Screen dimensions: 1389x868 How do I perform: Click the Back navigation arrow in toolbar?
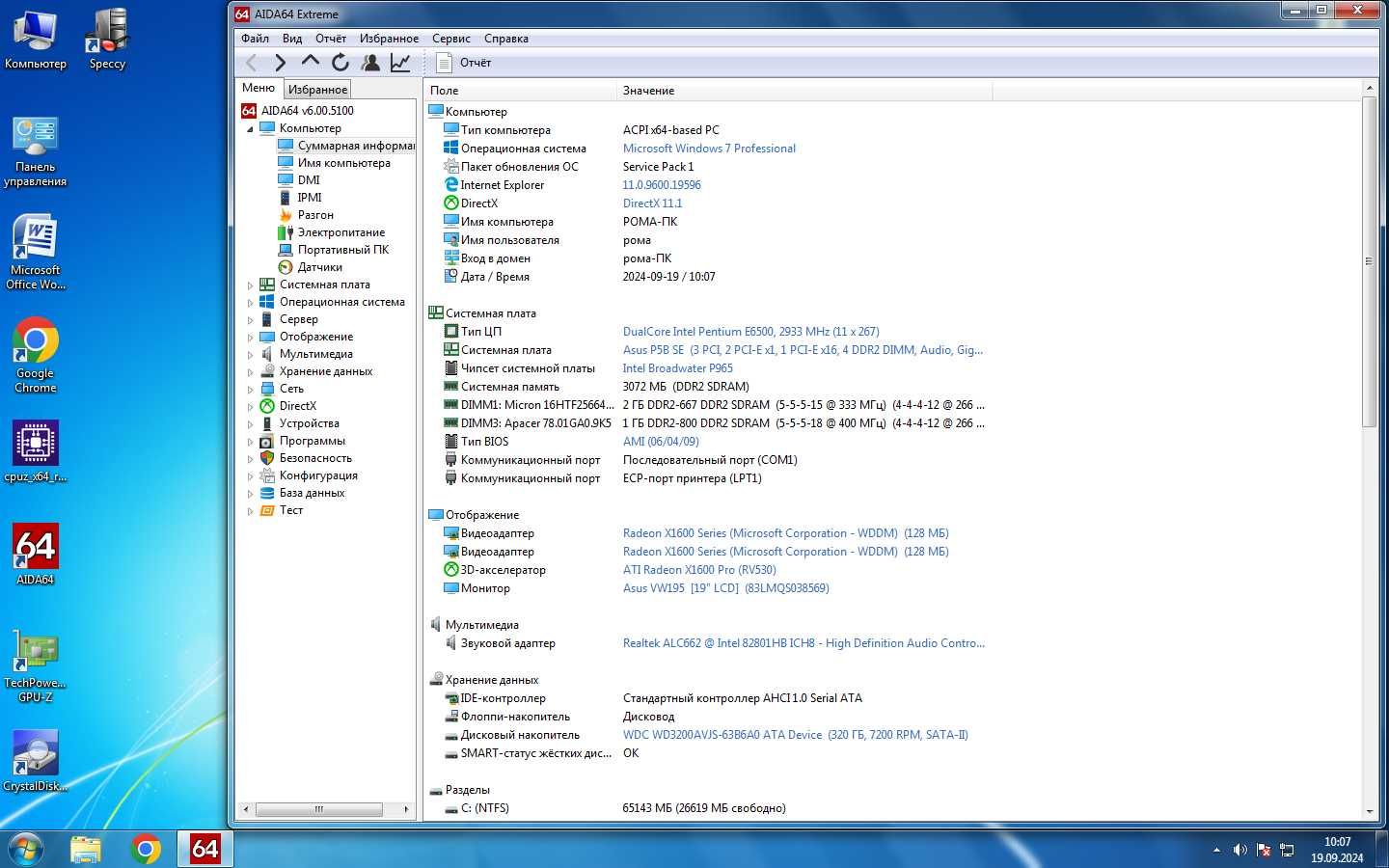click(x=251, y=63)
